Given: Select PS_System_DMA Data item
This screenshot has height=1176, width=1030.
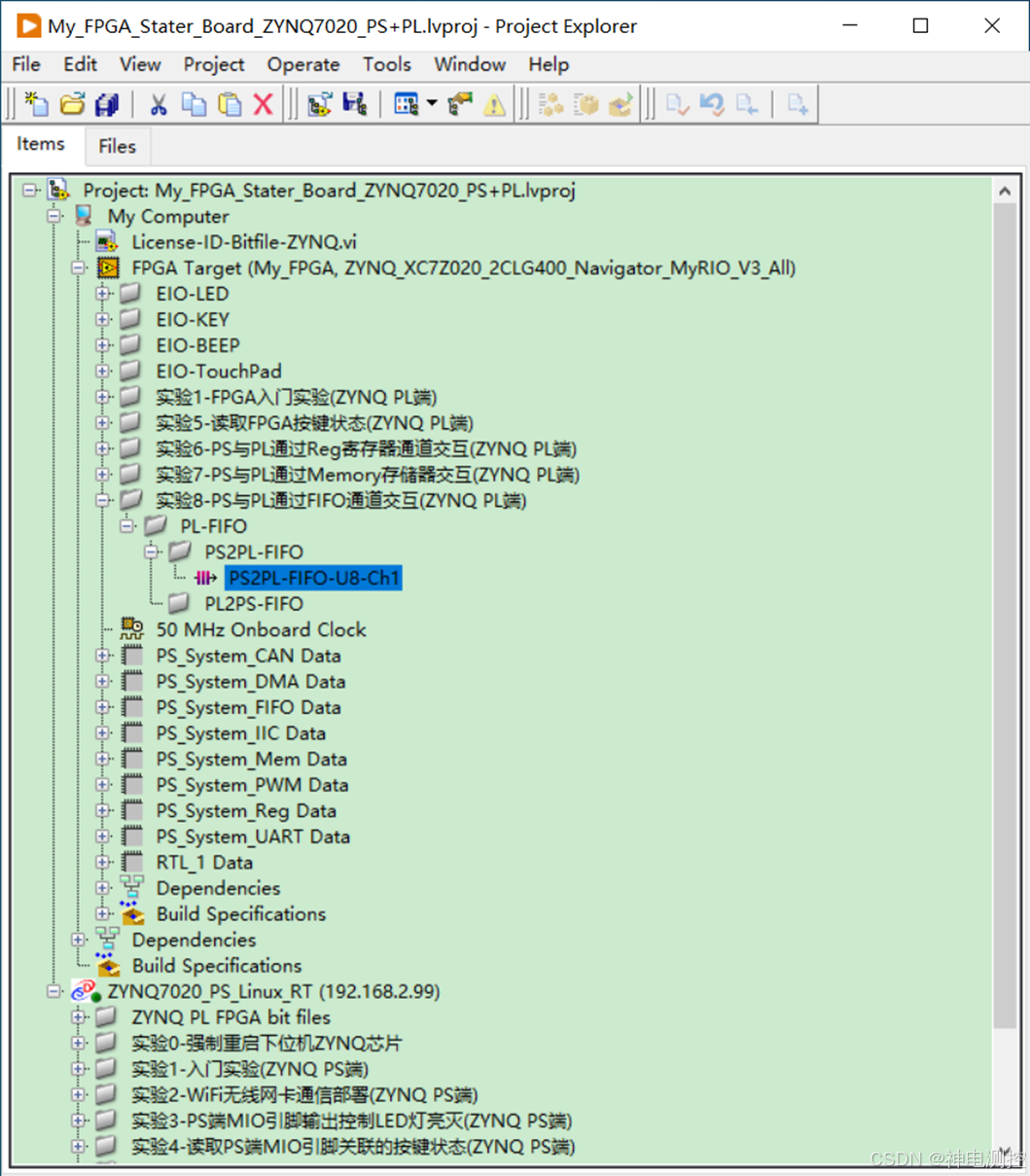Looking at the screenshot, I should click(x=251, y=682).
